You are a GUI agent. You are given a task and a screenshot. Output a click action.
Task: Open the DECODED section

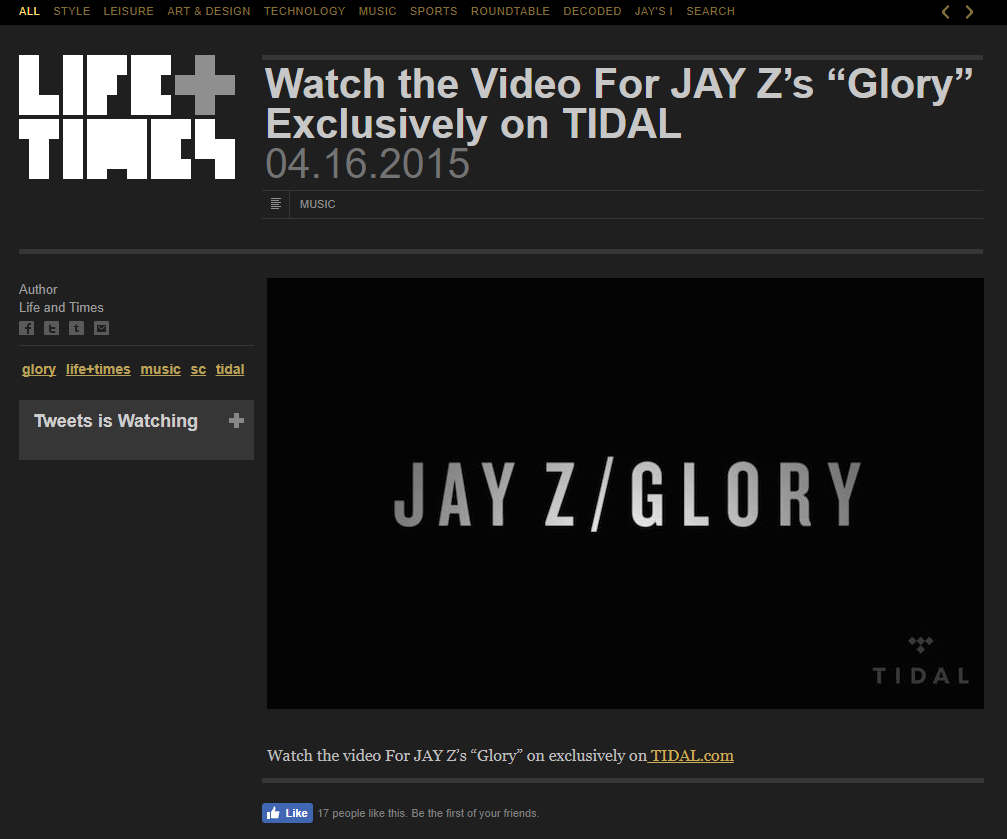(592, 12)
